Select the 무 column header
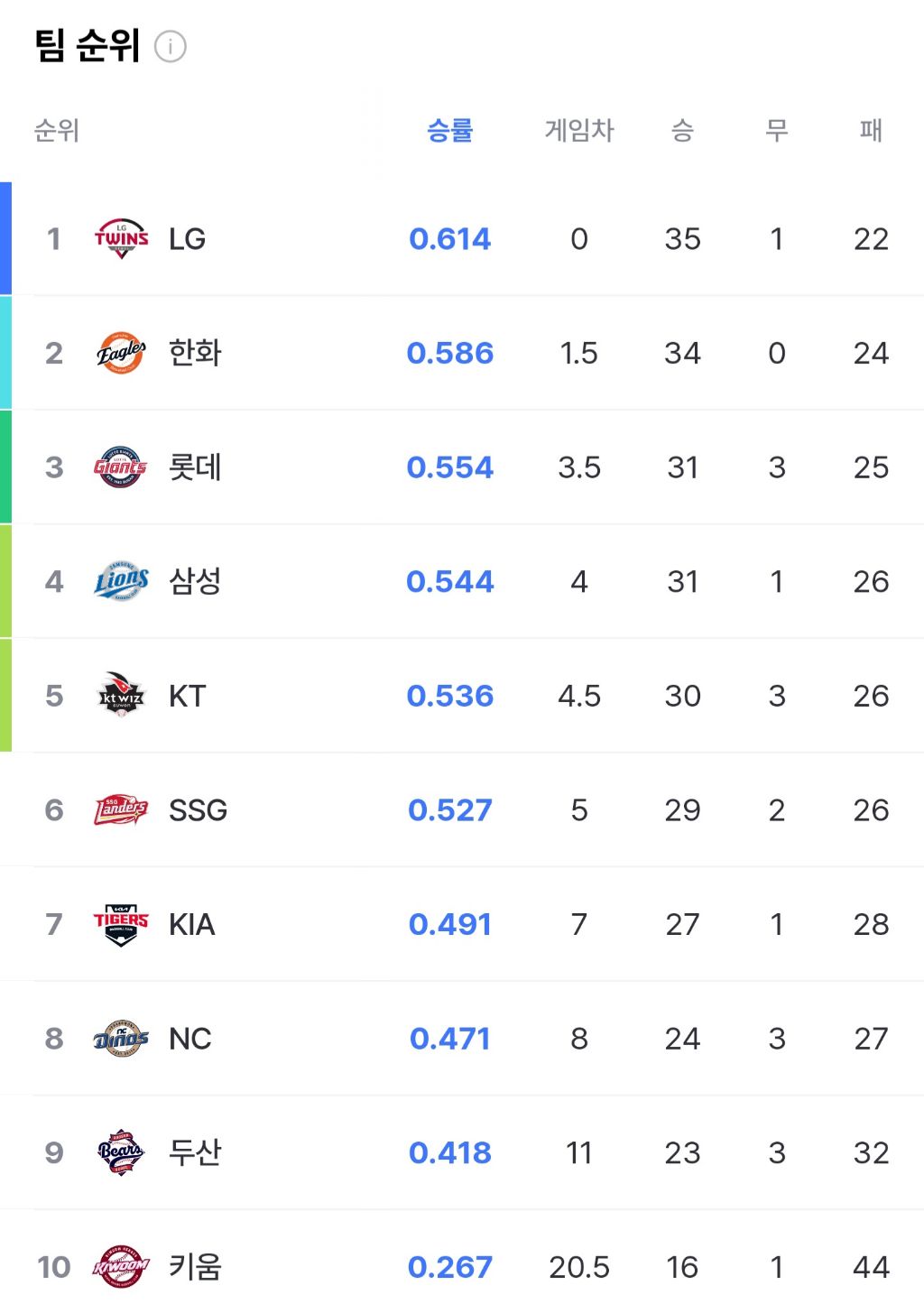Image resolution: width=924 pixels, height=1313 pixels. point(777,131)
